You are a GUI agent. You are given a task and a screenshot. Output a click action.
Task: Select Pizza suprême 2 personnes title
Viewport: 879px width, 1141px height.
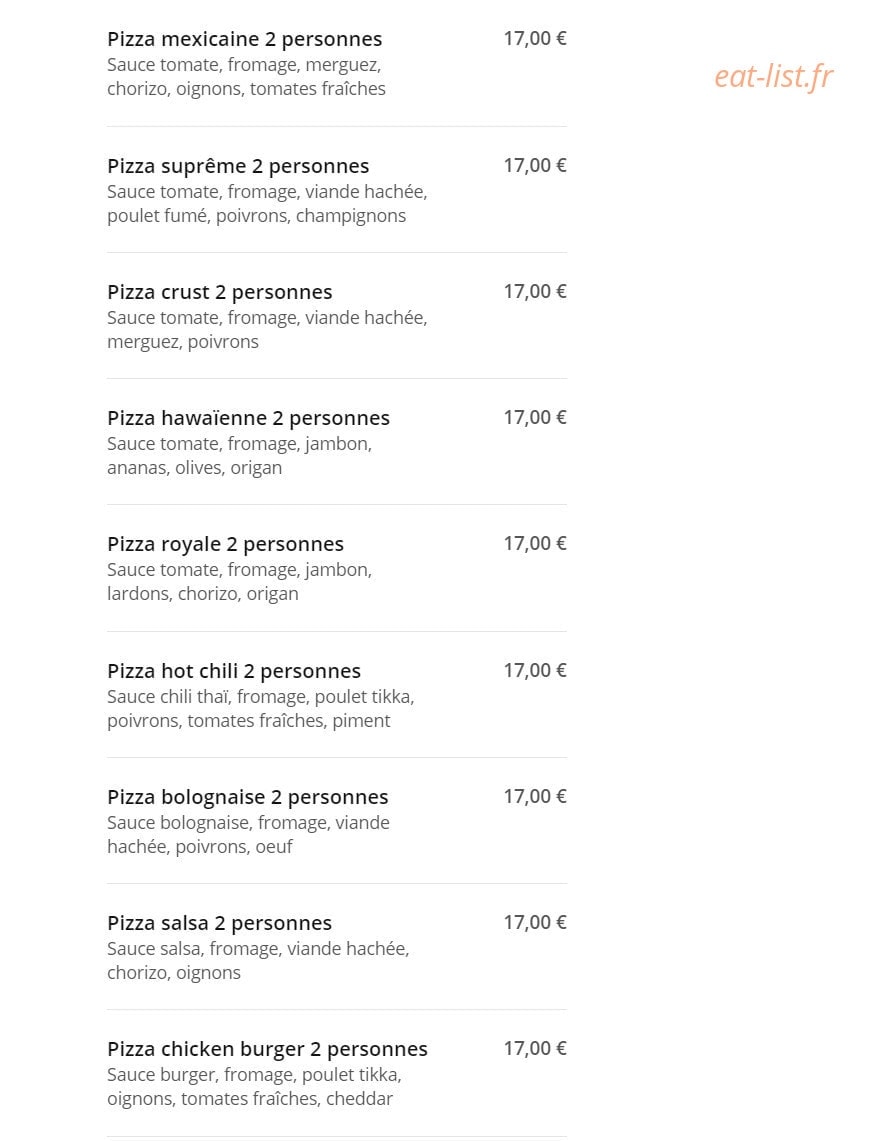click(238, 167)
